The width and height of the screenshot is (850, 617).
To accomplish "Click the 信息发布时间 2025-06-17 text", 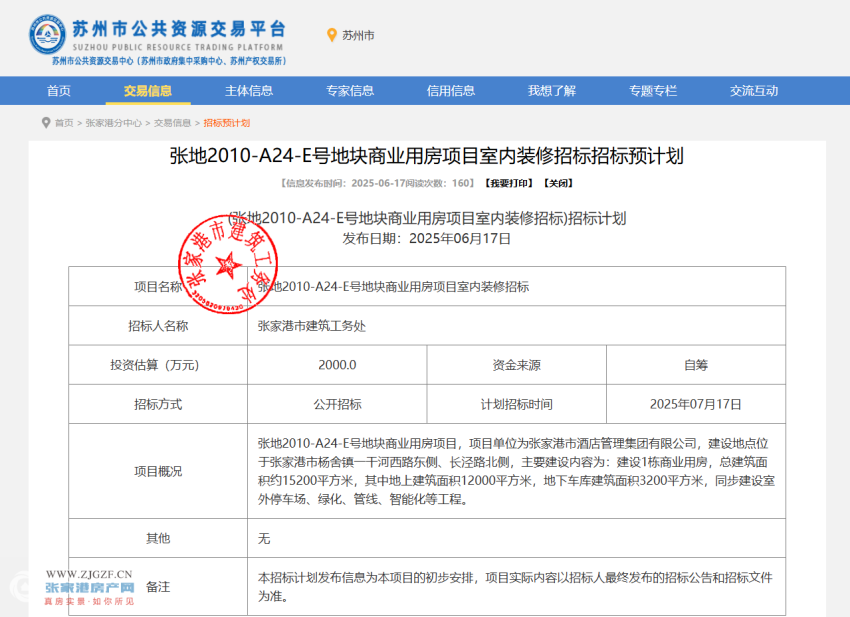I will pos(344,183).
